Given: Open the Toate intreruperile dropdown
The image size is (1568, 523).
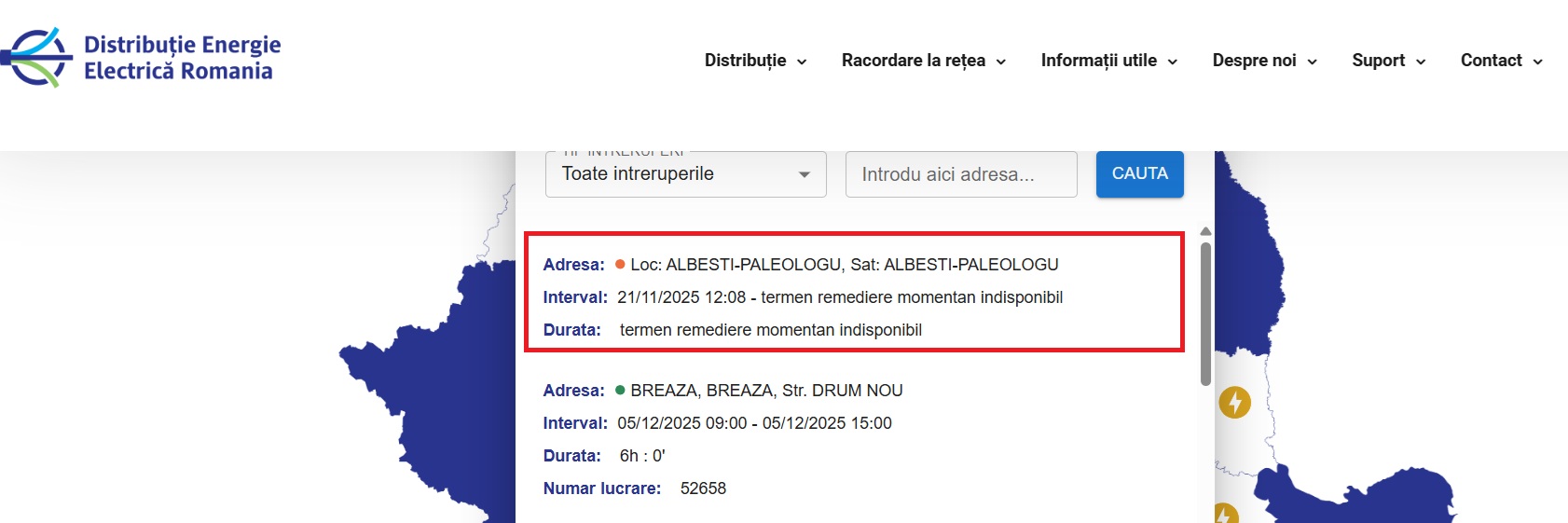Looking at the screenshot, I should (x=685, y=174).
